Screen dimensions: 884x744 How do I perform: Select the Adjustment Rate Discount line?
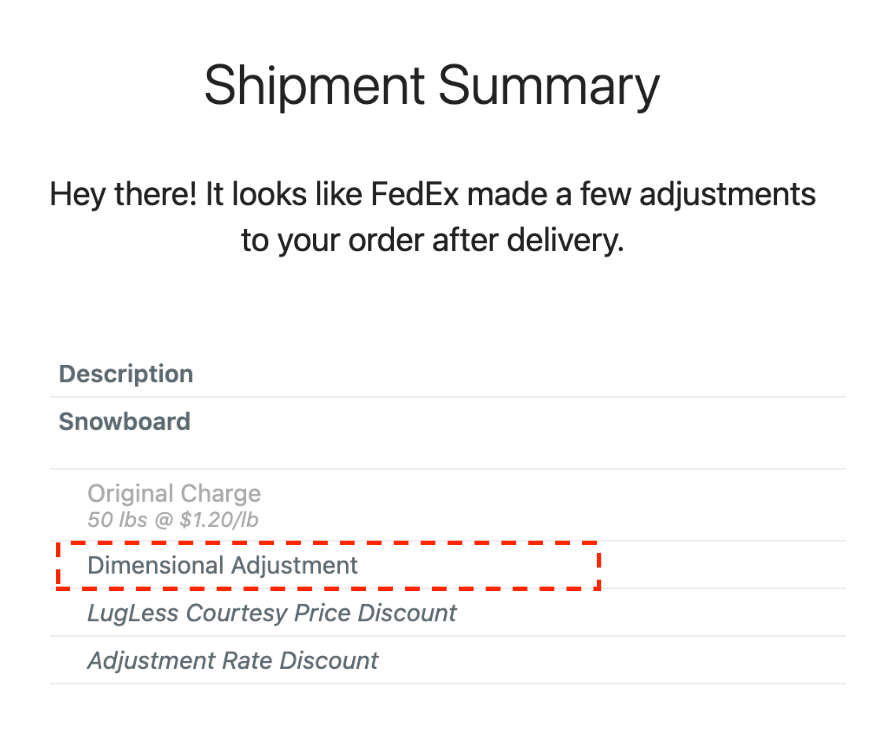233,660
